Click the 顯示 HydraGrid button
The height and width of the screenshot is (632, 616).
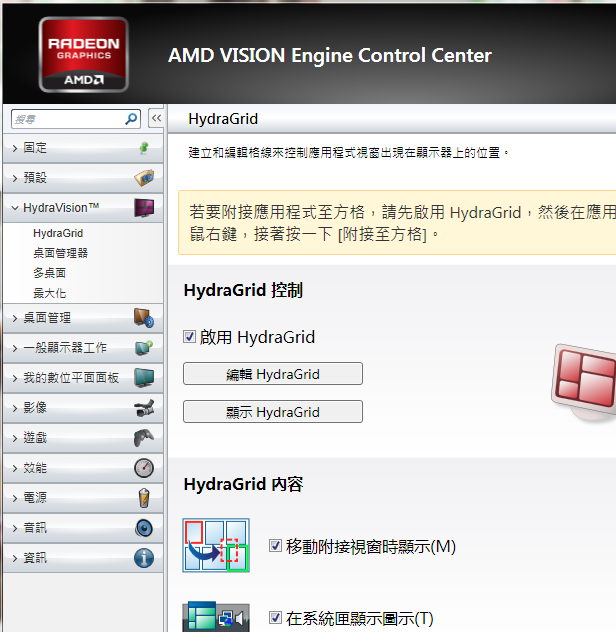273,412
